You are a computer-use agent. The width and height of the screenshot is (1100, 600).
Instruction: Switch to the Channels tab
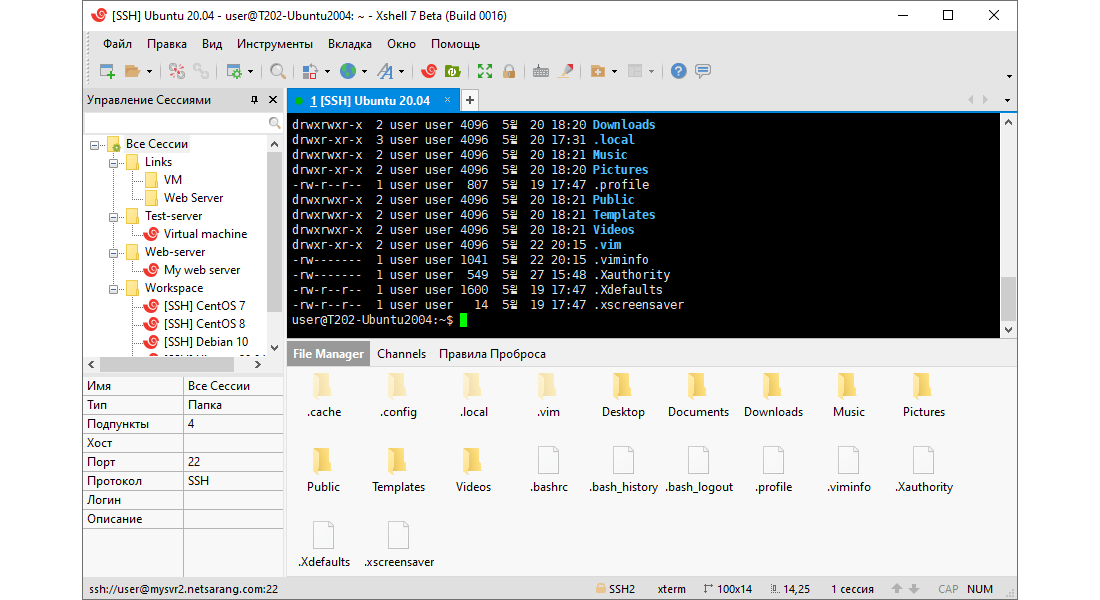tap(401, 354)
